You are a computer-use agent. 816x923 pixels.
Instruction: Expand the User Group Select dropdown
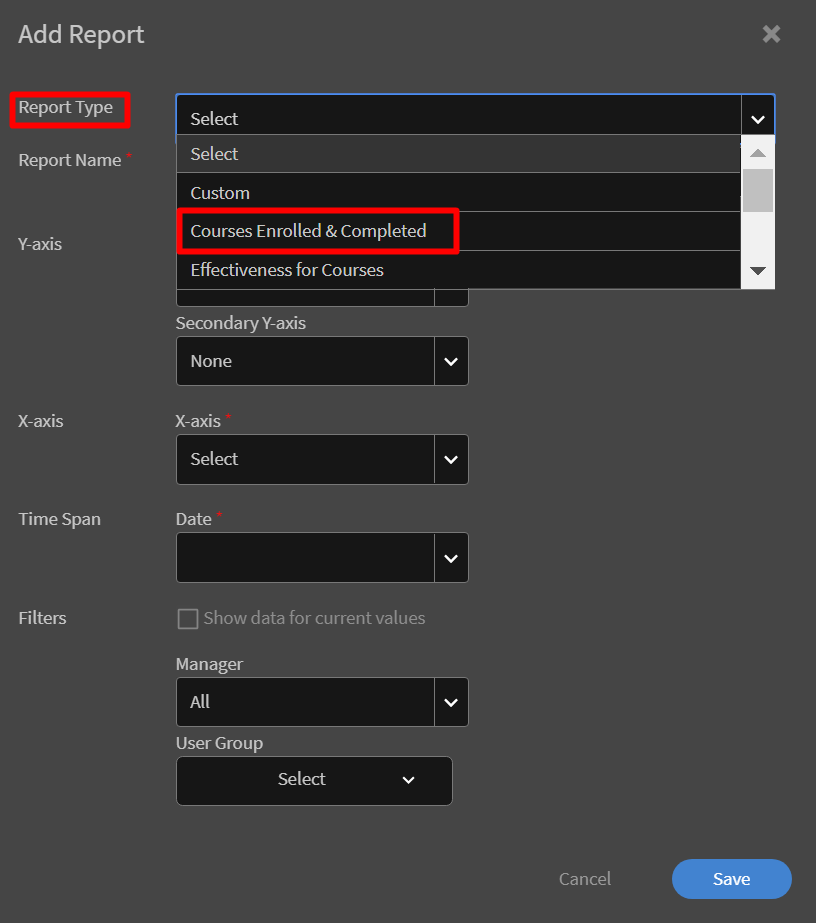pos(314,780)
